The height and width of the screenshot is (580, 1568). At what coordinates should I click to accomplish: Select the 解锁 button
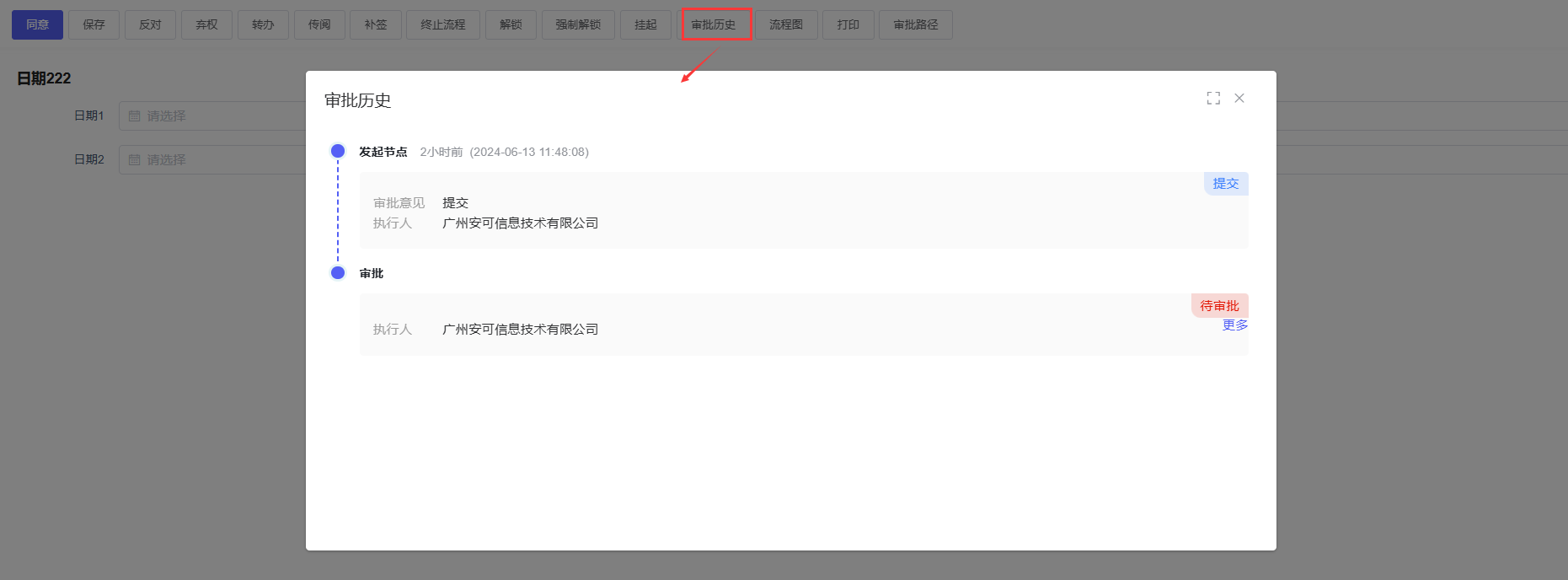[511, 25]
